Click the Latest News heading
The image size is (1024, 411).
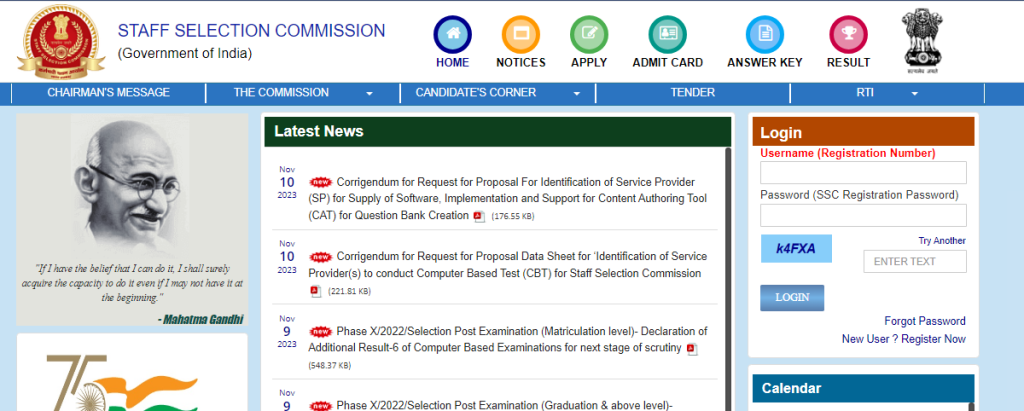(x=319, y=131)
